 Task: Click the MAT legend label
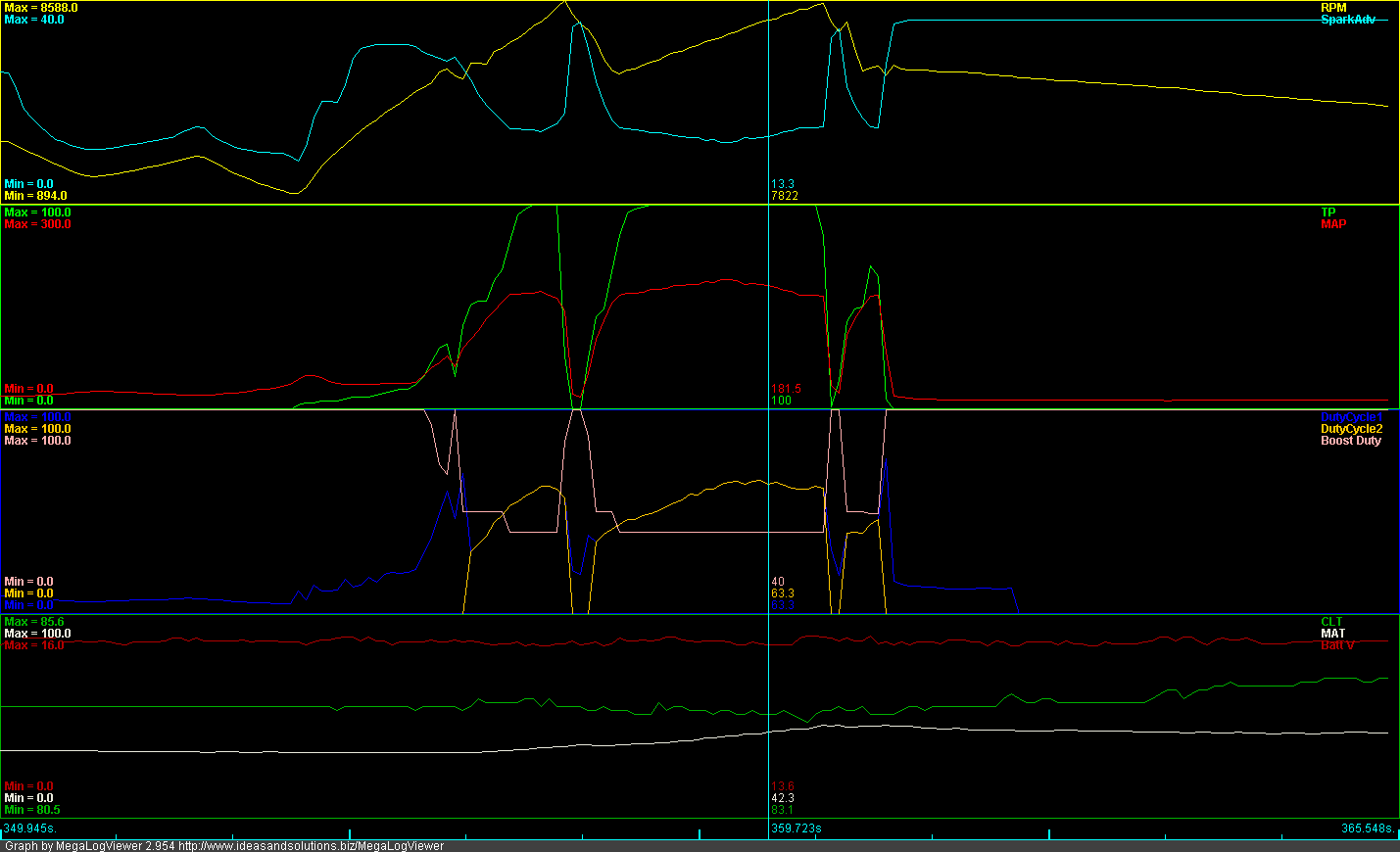pyautogui.click(x=1332, y=634)
